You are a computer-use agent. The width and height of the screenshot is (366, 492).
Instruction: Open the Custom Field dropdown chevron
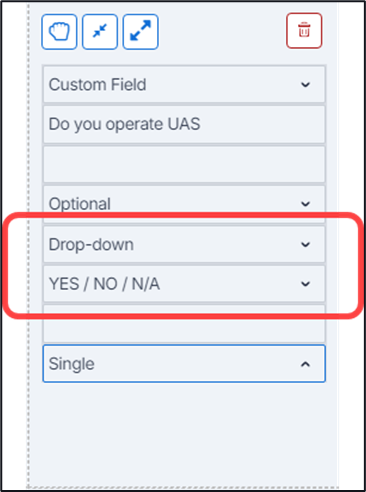tap(305, 85)
